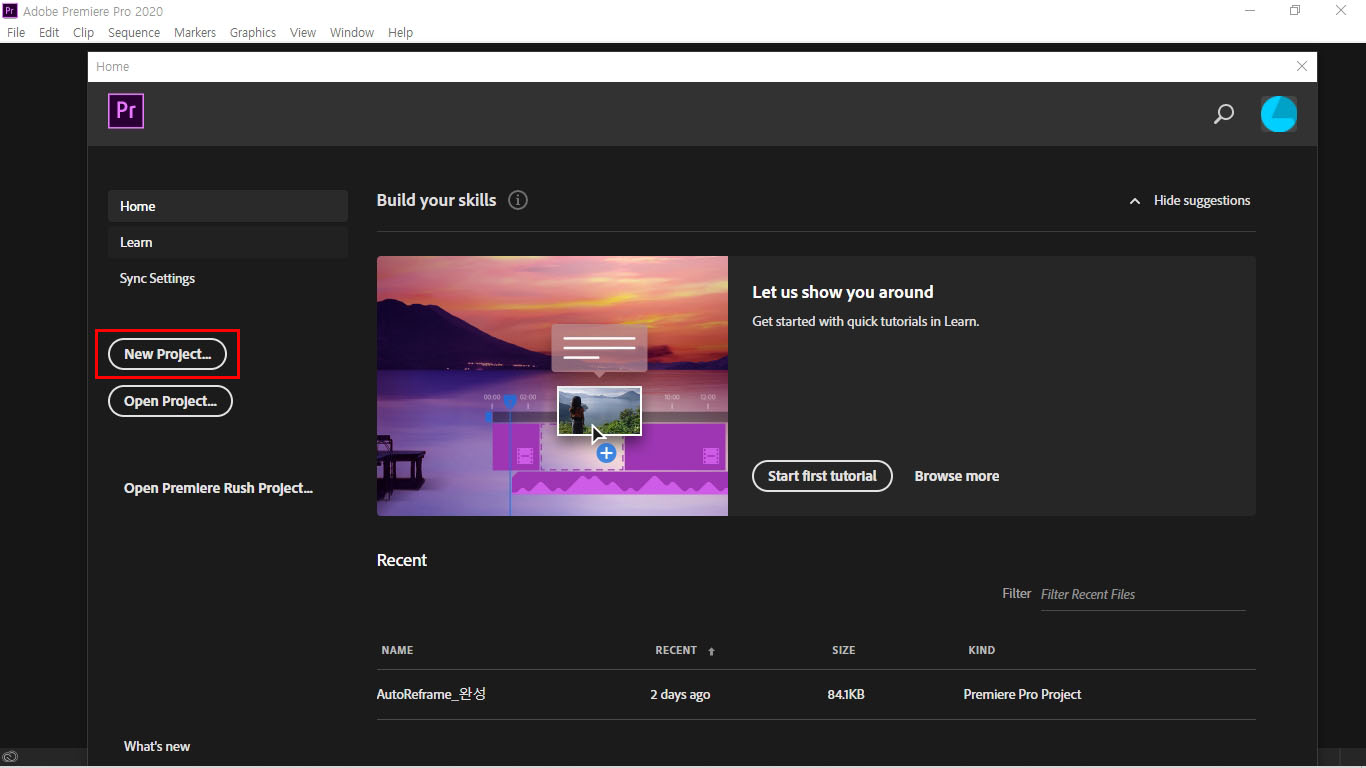Click the search magnifier icon
The height and width of the screenshot is (768, 1366).
[1223, 114]
